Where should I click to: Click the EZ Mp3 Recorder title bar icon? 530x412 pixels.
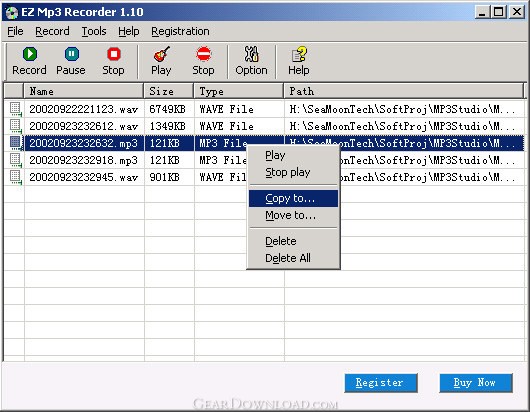click(x=11, y=13)
